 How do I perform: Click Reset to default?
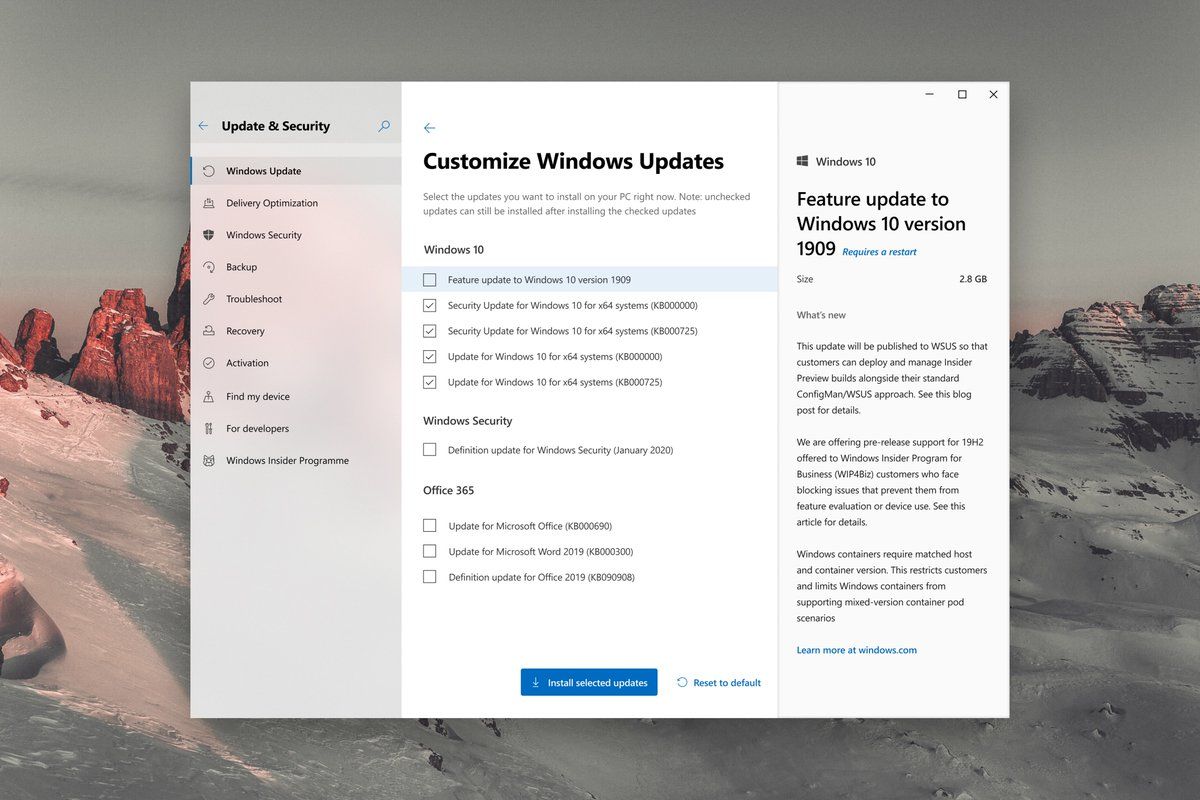(719, 683)
